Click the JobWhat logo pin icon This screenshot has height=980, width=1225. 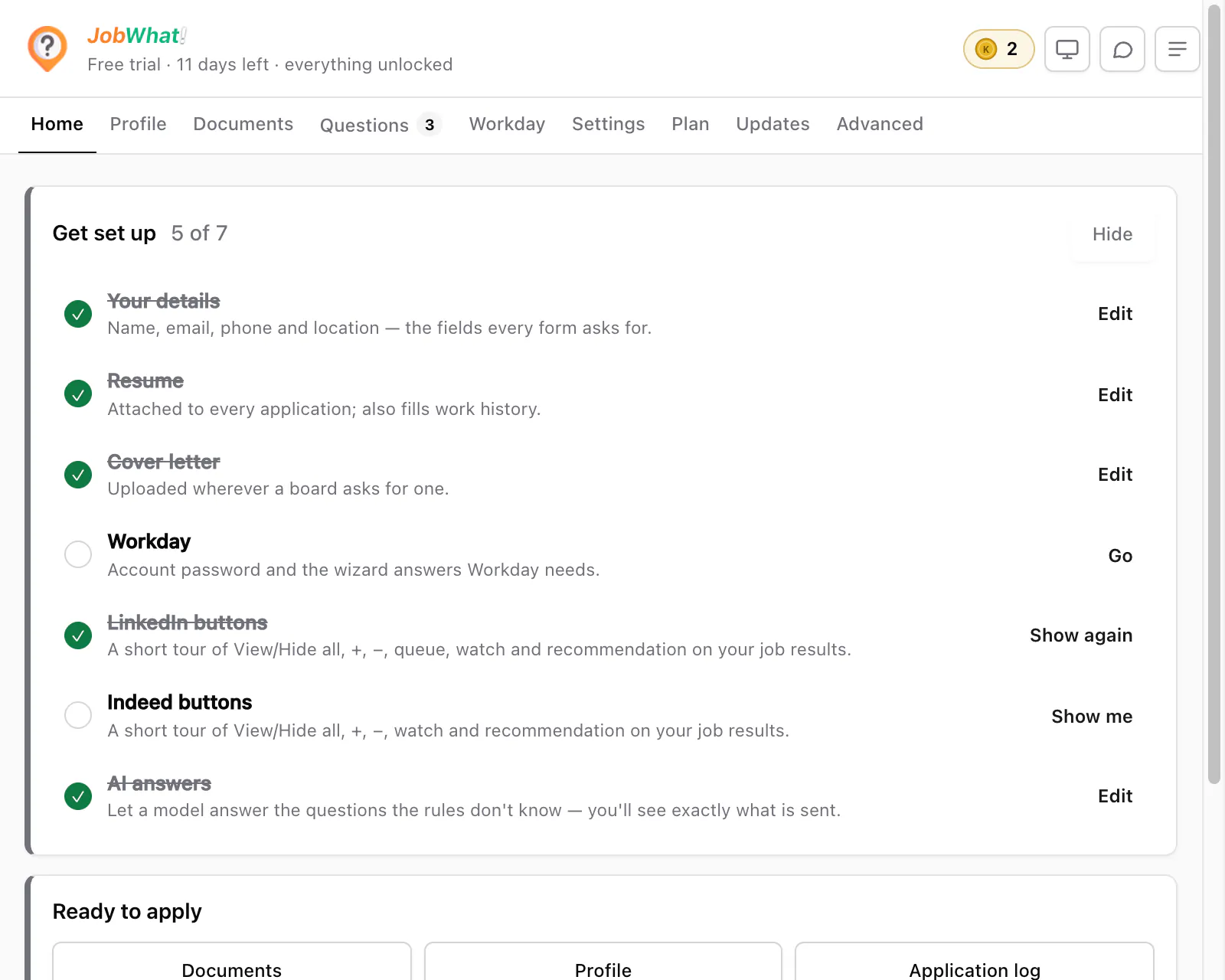(x=47, y=49)
